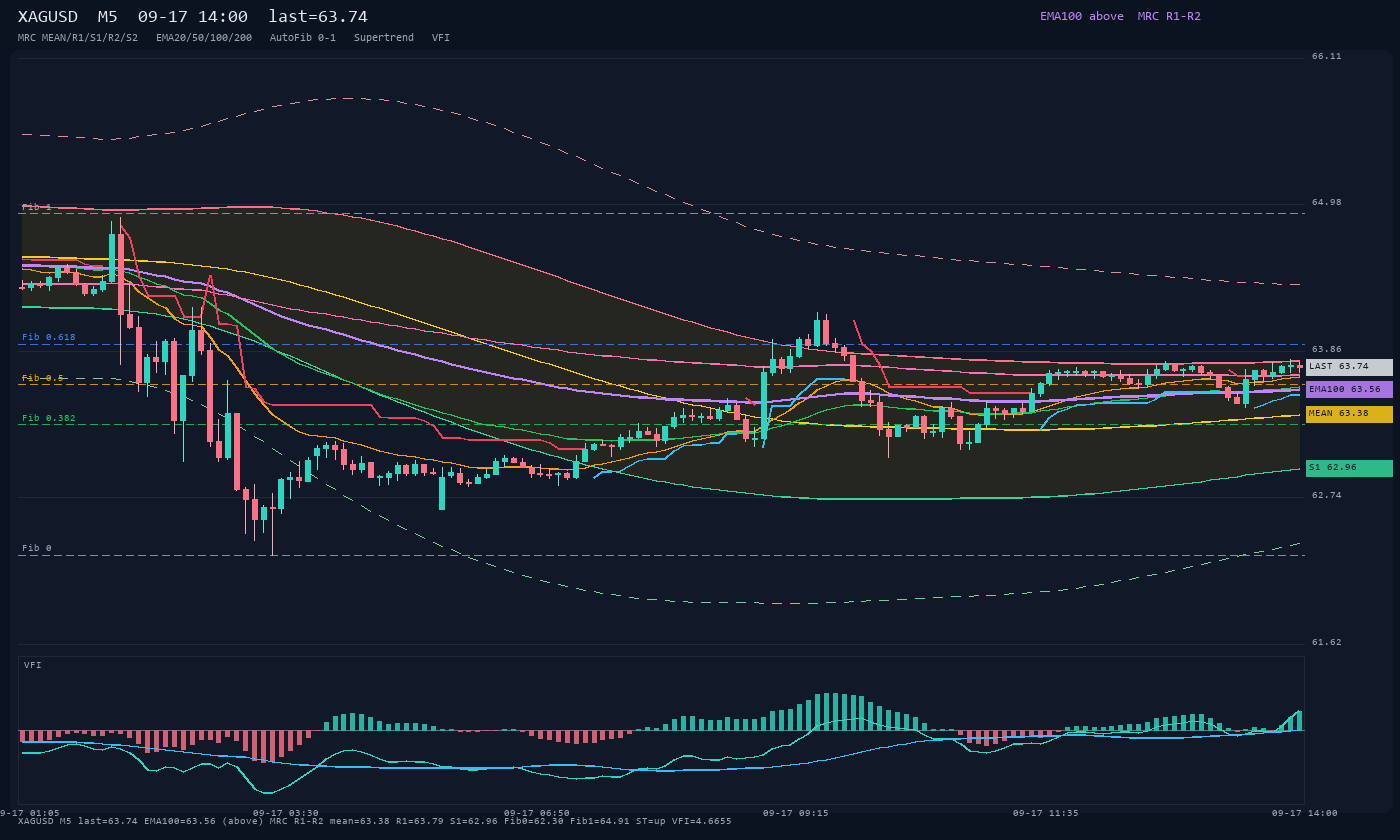Click the M5 timeframe in title
Screen dimensions: 1400x840
[x=108, y=17]
